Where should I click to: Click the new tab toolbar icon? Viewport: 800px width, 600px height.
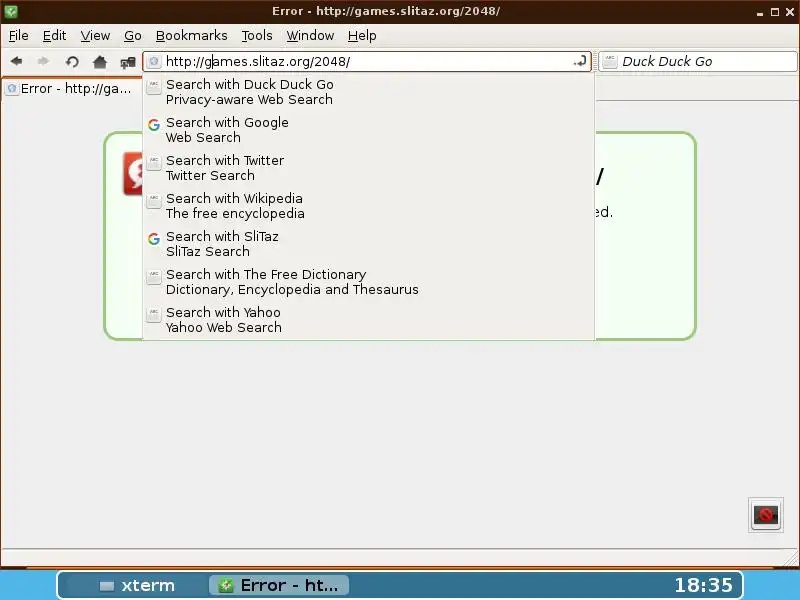click(x=128, y=62)
